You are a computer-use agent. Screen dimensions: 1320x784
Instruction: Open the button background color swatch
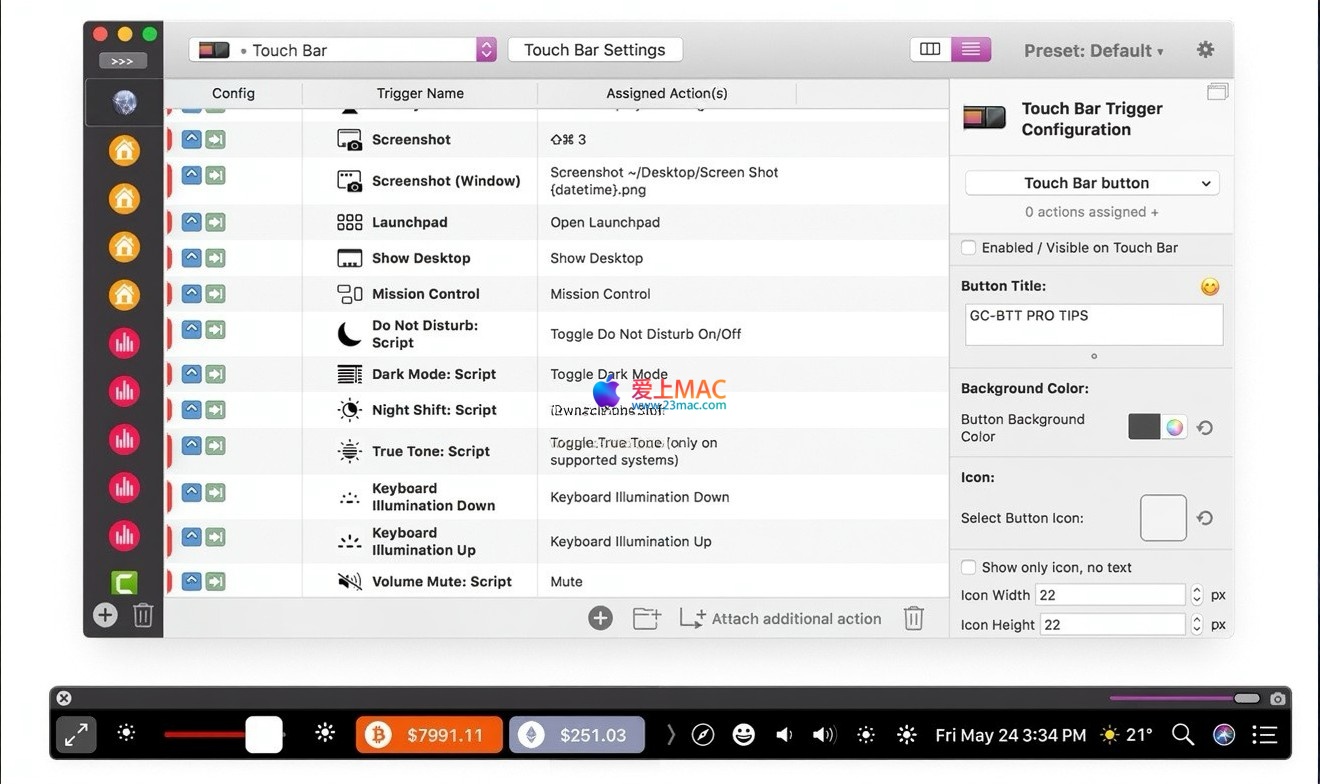point(1145,427)
